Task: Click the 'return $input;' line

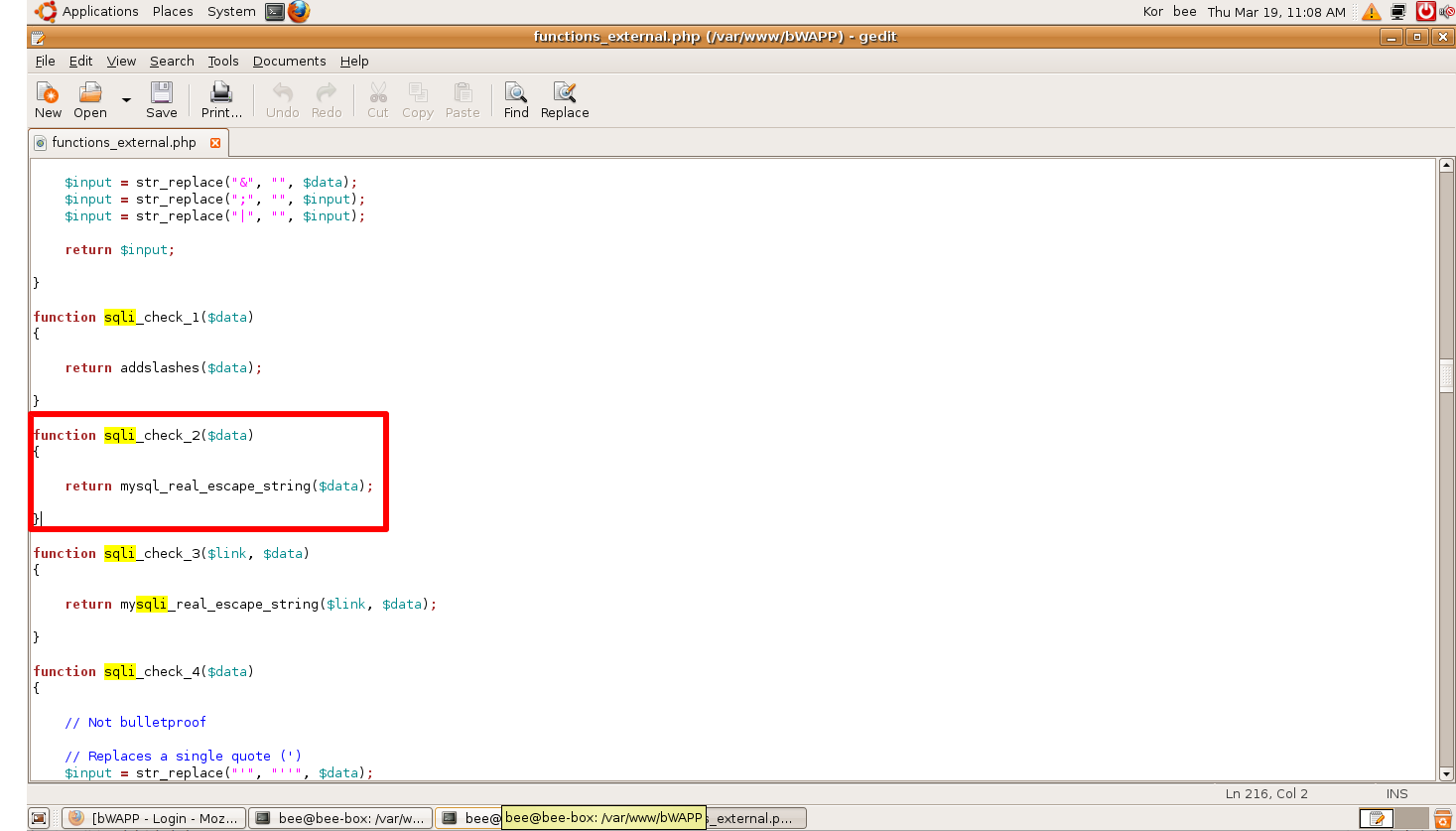Action: point(120,250)
